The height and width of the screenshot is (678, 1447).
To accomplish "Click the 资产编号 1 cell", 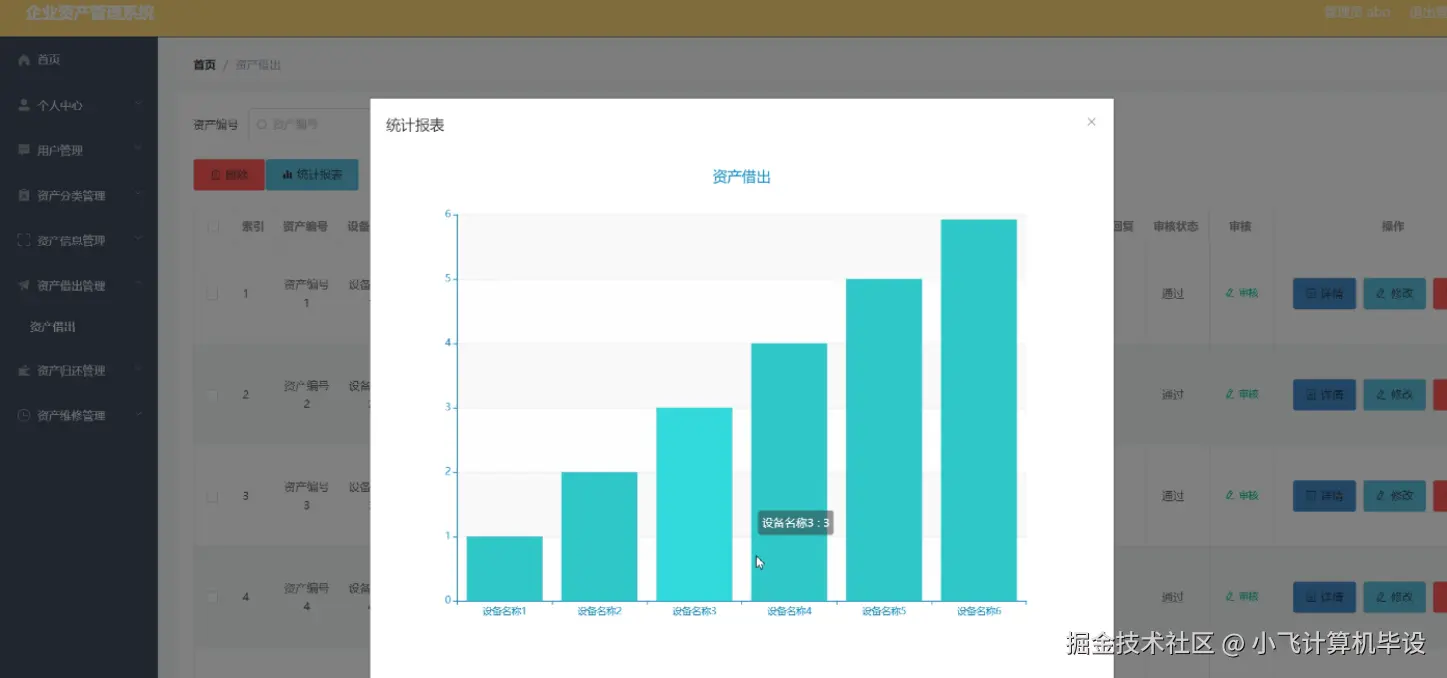I will click(306, 293).
